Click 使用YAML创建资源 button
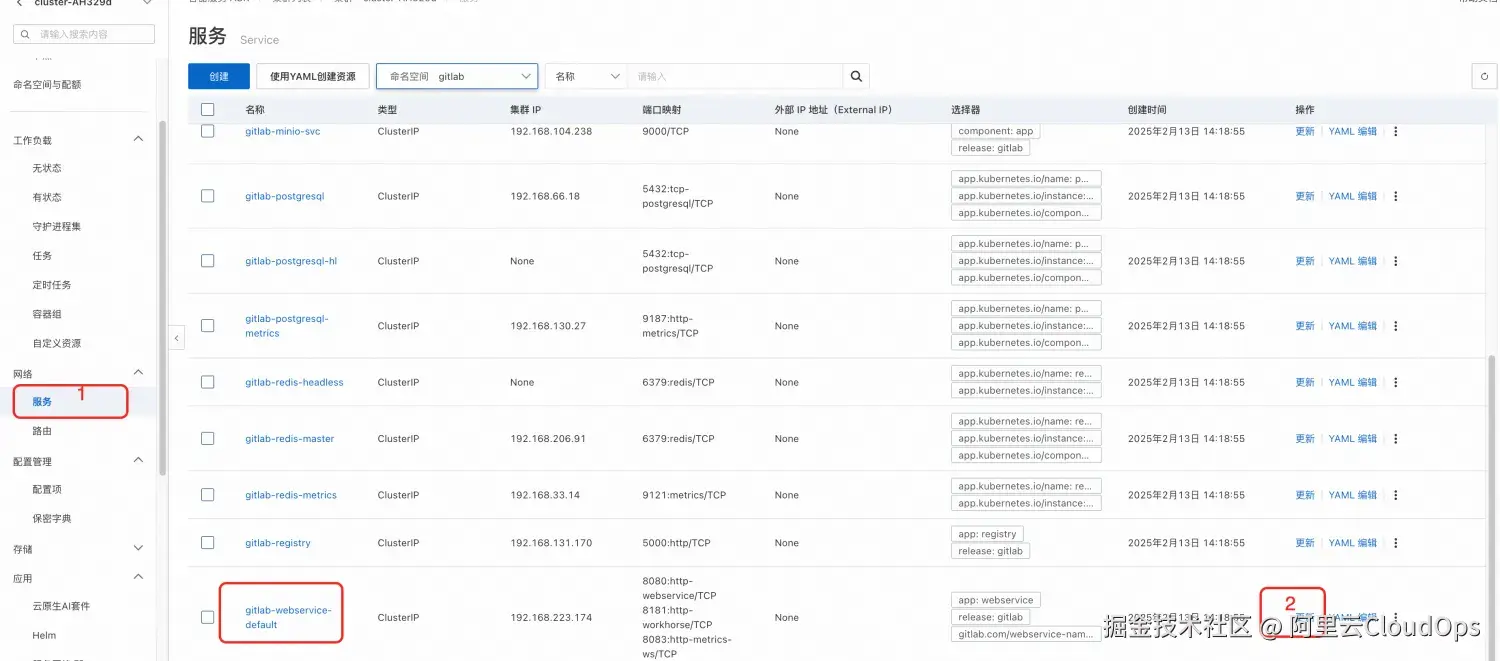This screenshot has width=1500, height=661. point(313,76)
